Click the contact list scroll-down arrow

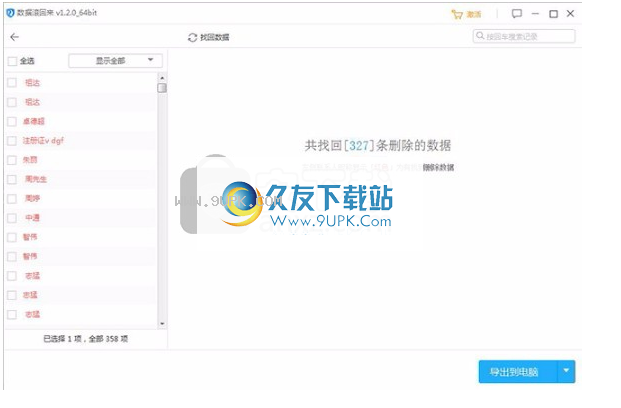tap(162, 324)
